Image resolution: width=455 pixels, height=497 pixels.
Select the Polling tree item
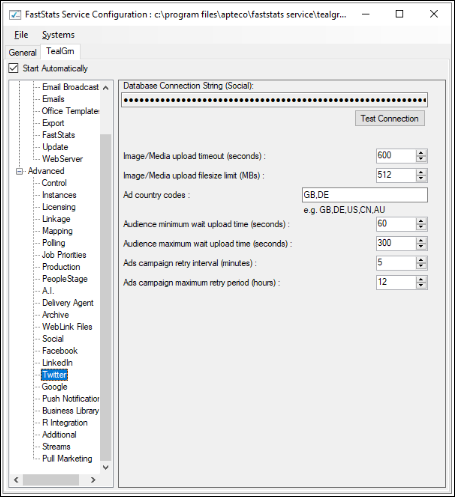(54, 243)
